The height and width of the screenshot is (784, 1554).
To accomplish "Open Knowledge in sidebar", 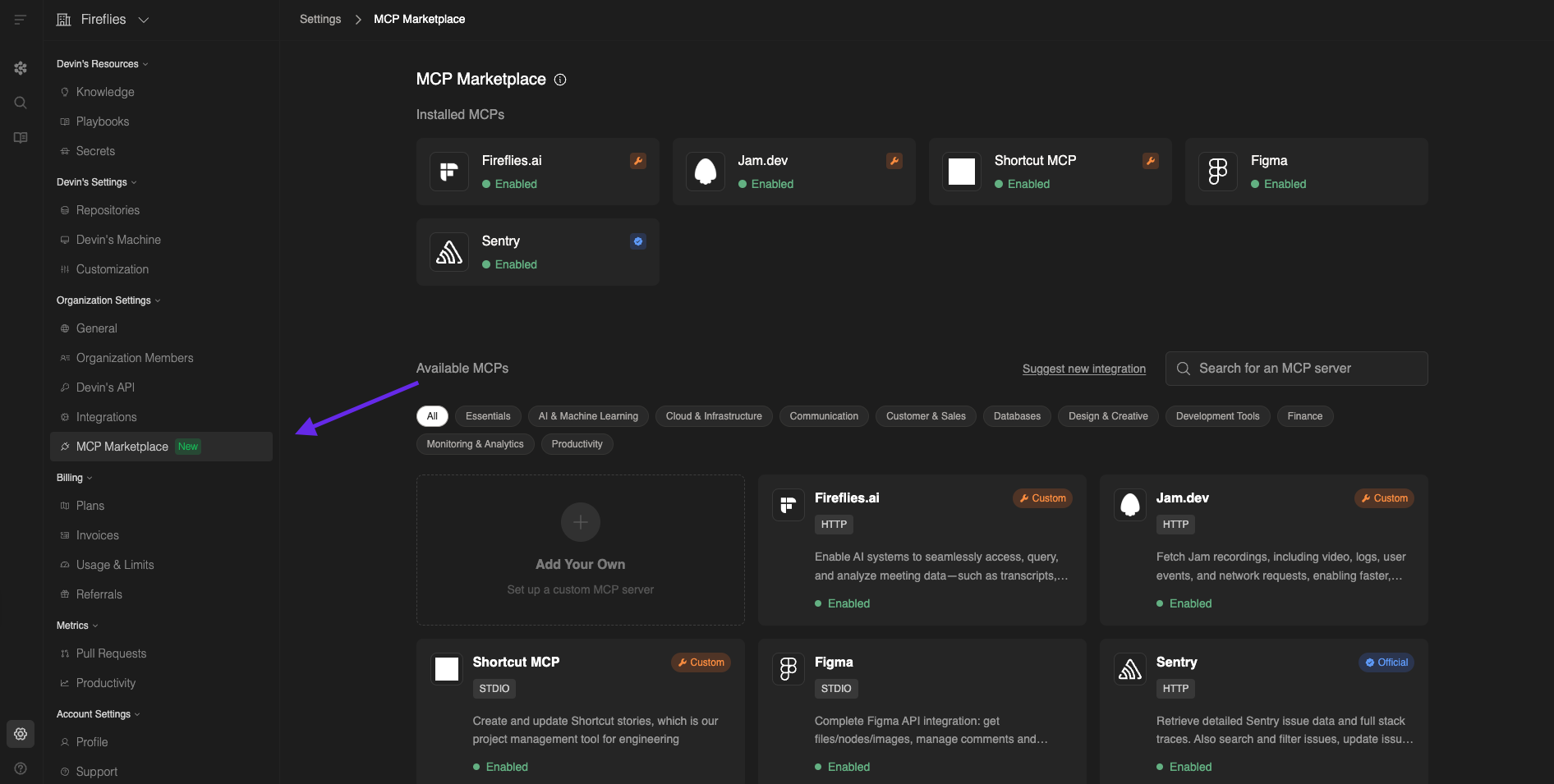I will (161, 92).
